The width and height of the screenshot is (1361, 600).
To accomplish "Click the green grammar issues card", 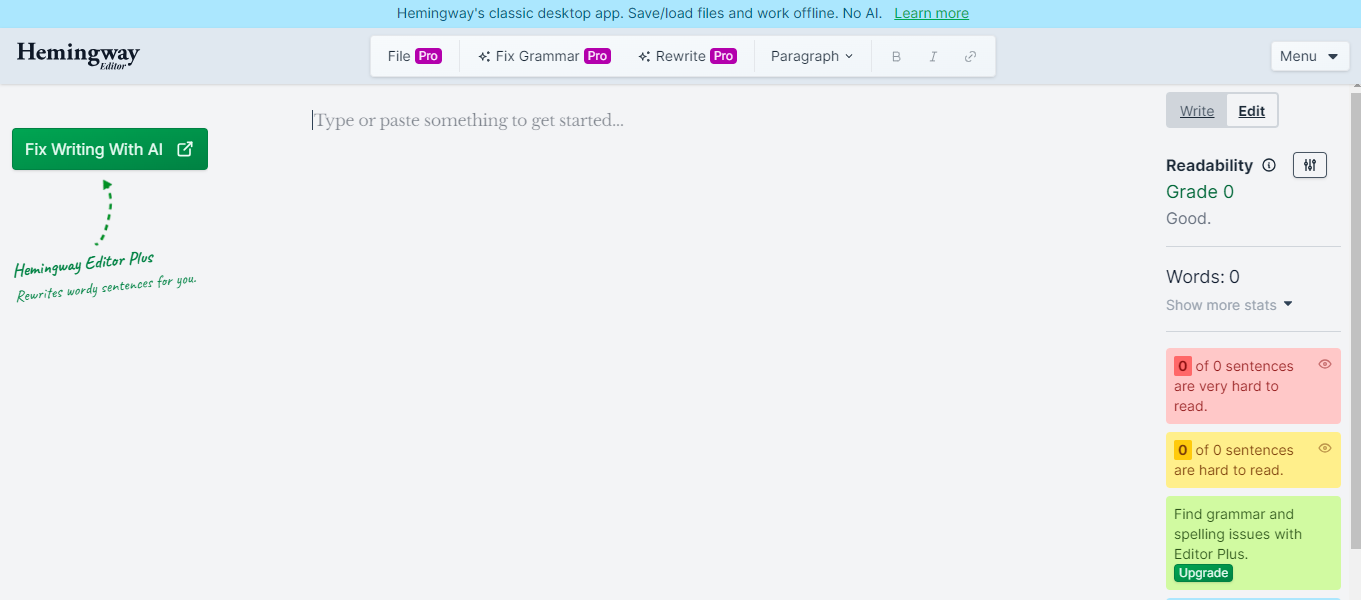I will pyautogui.click(x=1253, y=543).
